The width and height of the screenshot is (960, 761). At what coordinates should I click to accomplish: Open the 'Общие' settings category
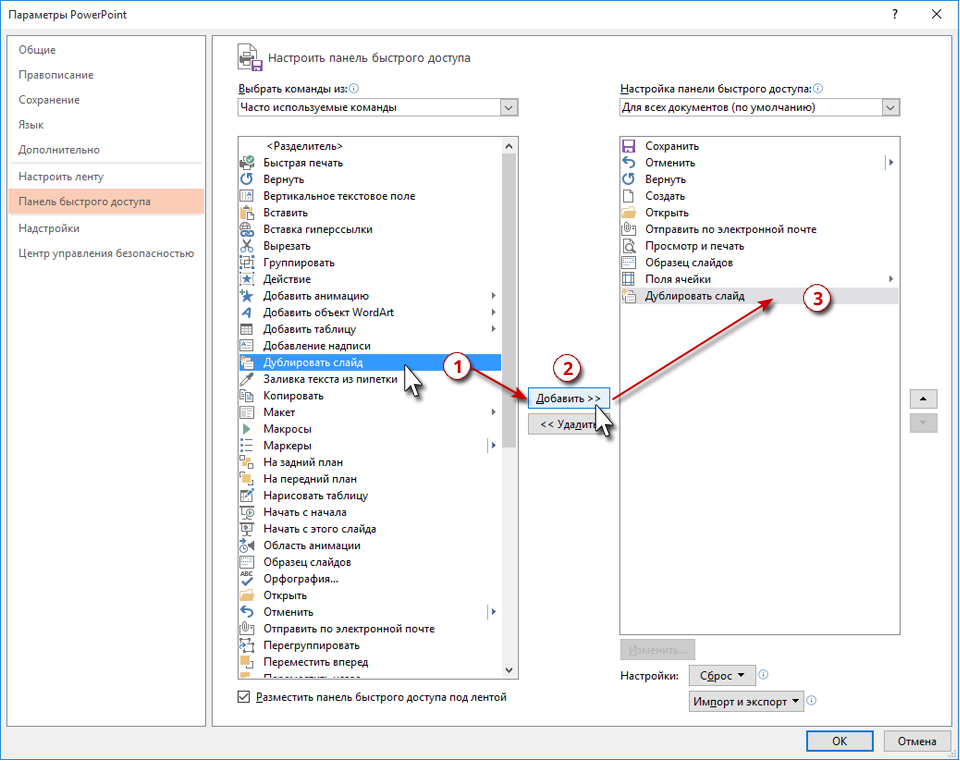(x=107, y=50)
